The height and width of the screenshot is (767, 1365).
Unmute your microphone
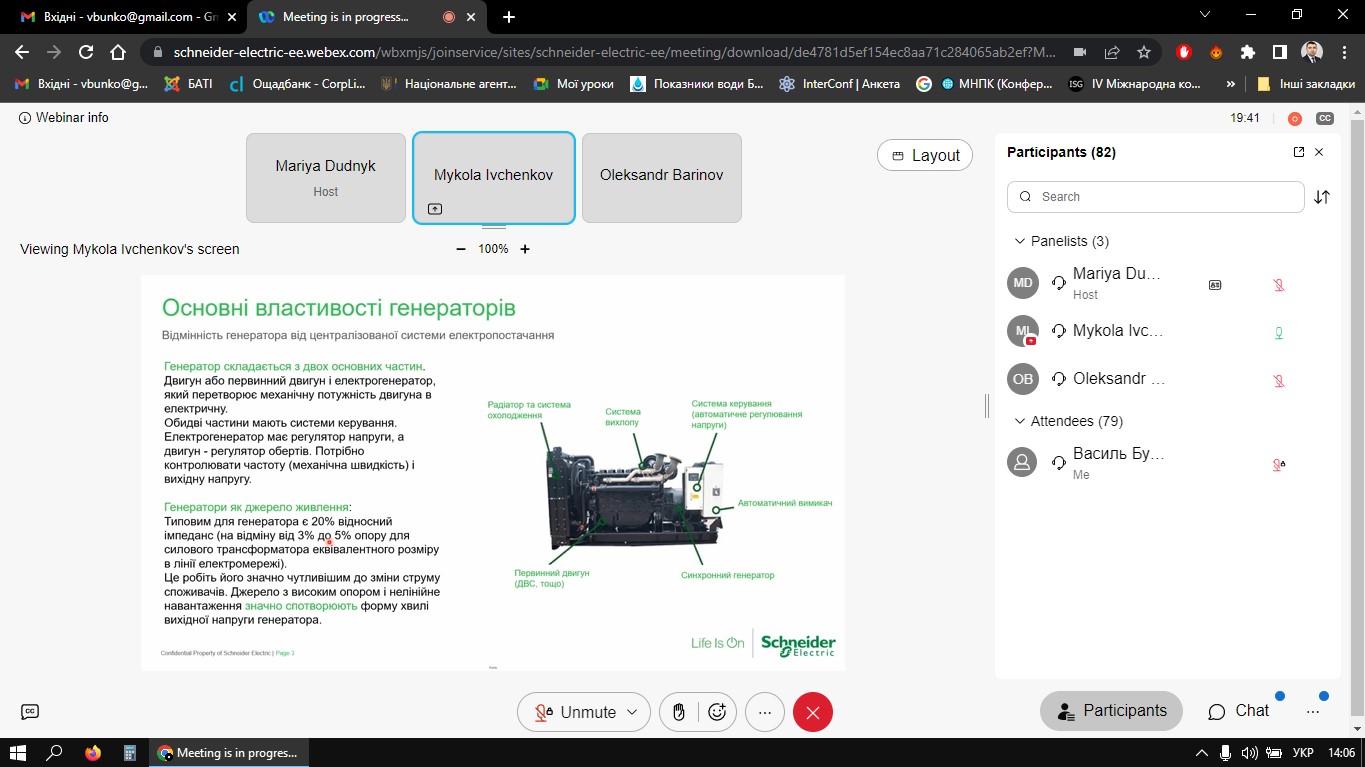tap(576, 712)
